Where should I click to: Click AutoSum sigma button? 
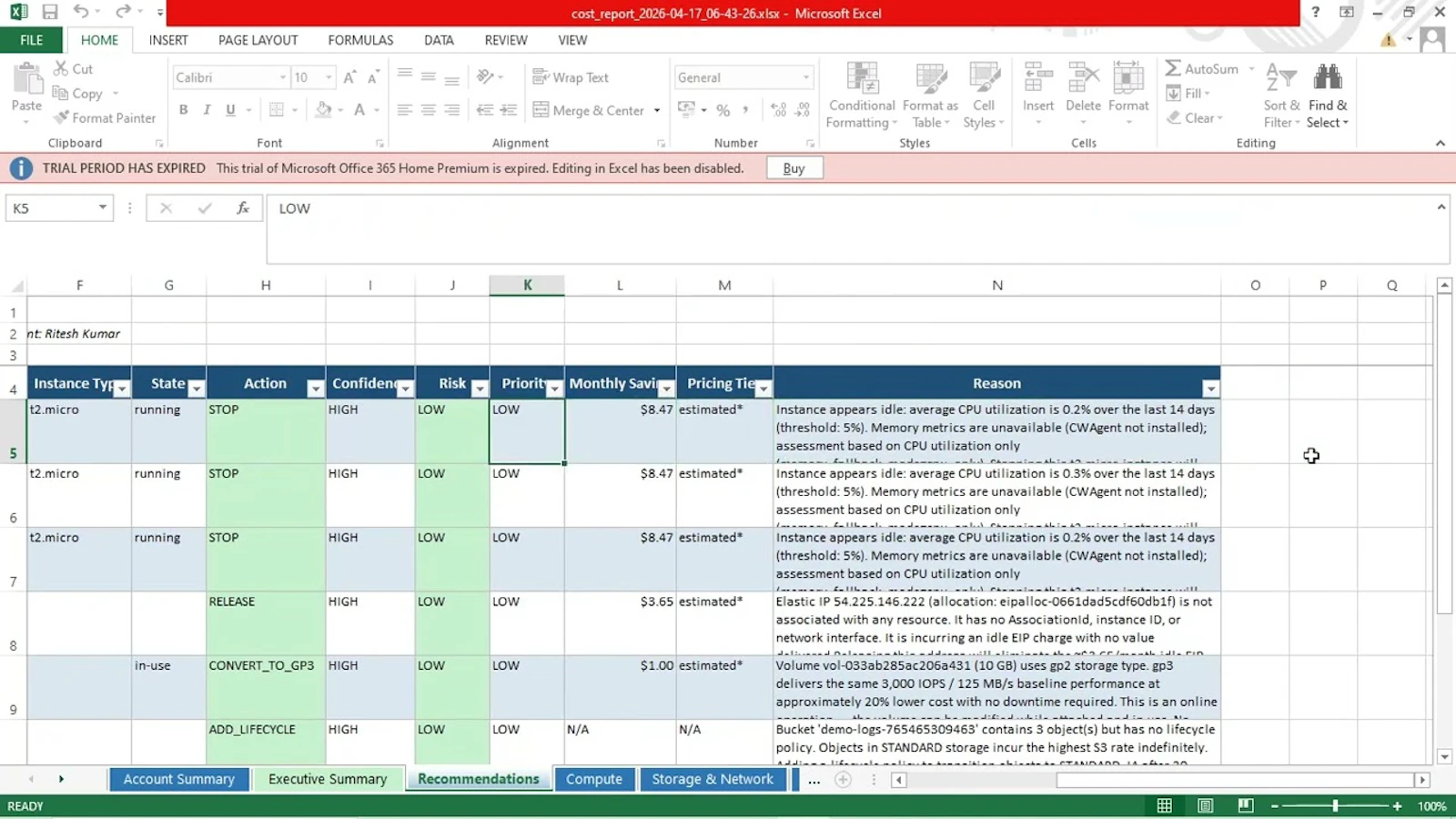(x=1202, y=68)
